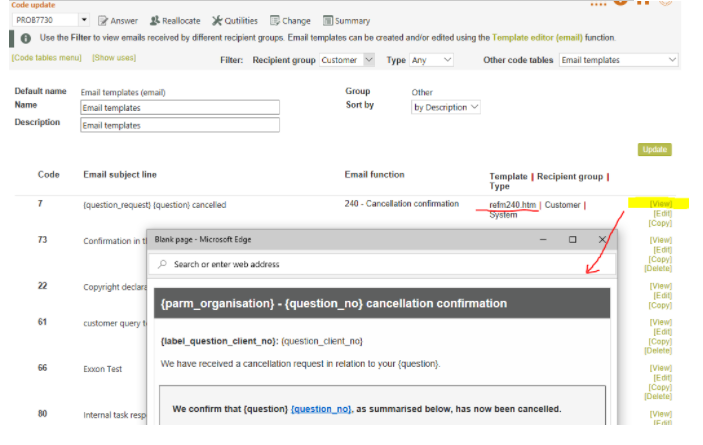This screenshot has height=445, width=703.
Task: Click Delete link for code 73
Action: click(x=658, y=268)
